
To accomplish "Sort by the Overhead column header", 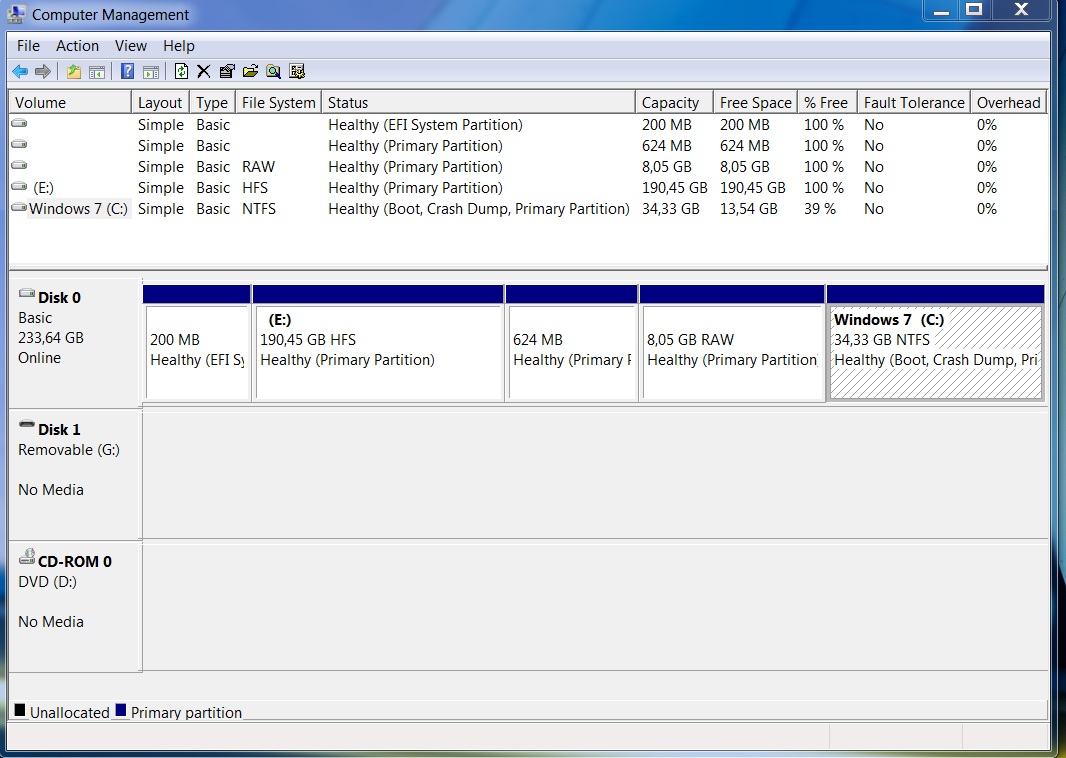I will coord(1009,103).
